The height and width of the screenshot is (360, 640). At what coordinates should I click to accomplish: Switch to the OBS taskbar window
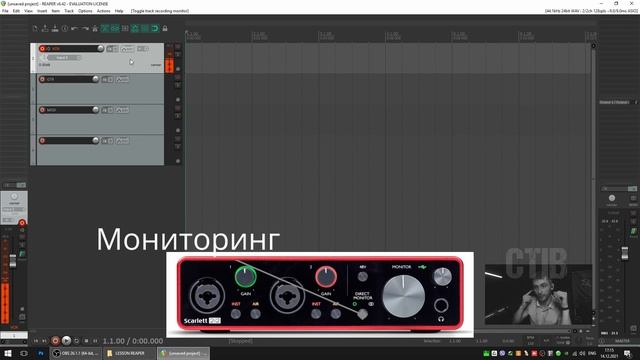75,353
